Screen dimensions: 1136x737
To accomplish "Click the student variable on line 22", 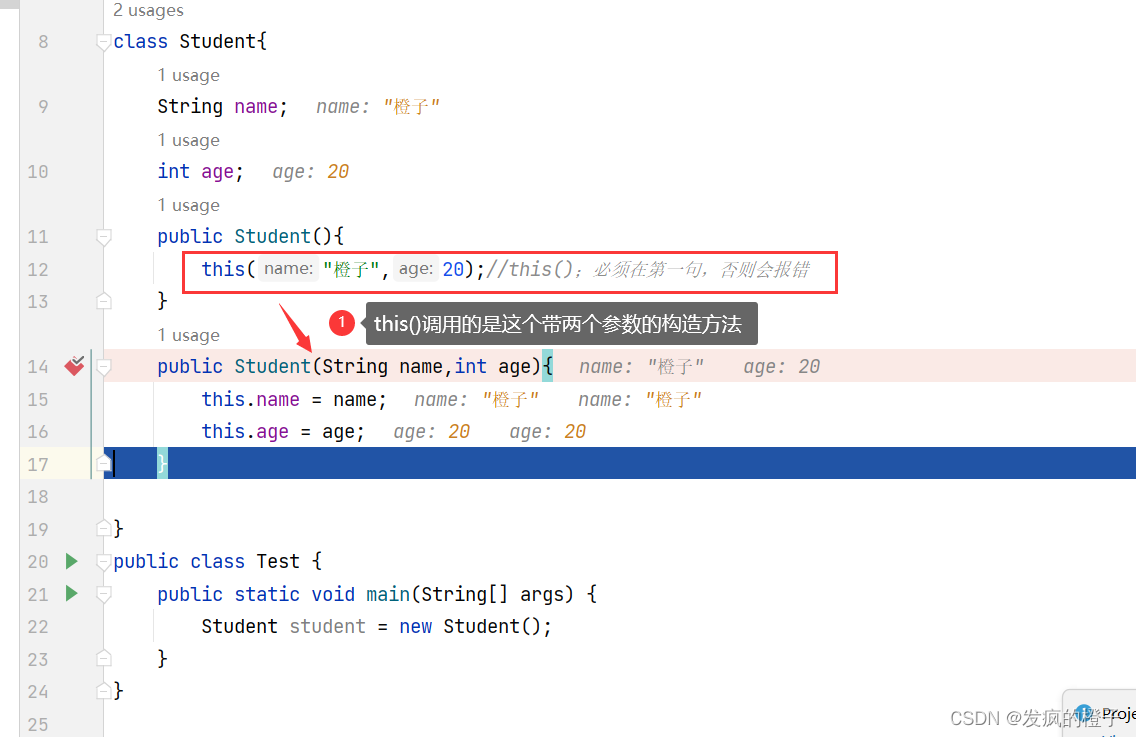I will (x=328, y=626).
